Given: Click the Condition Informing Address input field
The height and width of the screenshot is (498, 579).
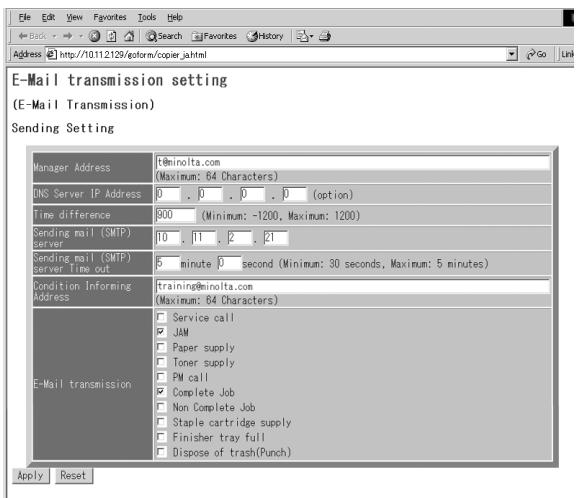Looking at the screenshot, I should pyautogui.click(x=353, y=286).
